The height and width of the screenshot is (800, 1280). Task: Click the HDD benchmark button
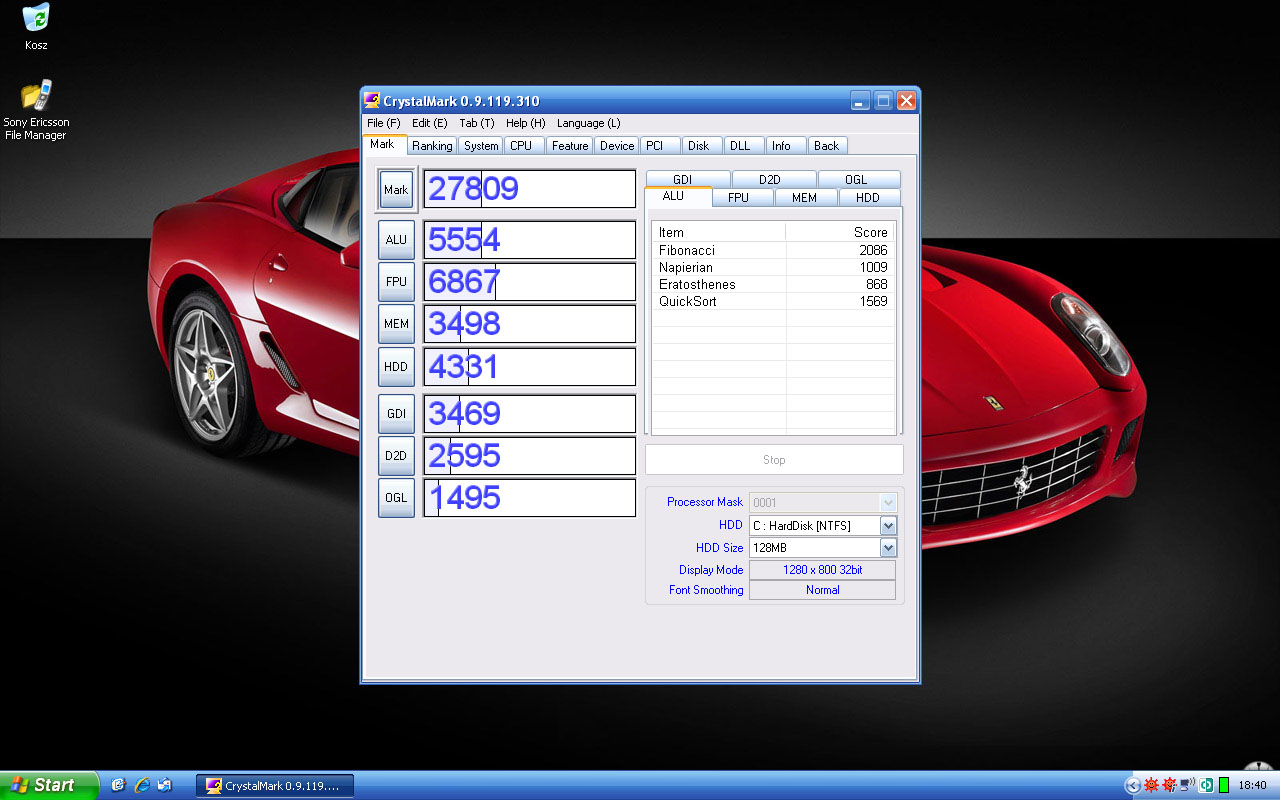click(396, 367)
